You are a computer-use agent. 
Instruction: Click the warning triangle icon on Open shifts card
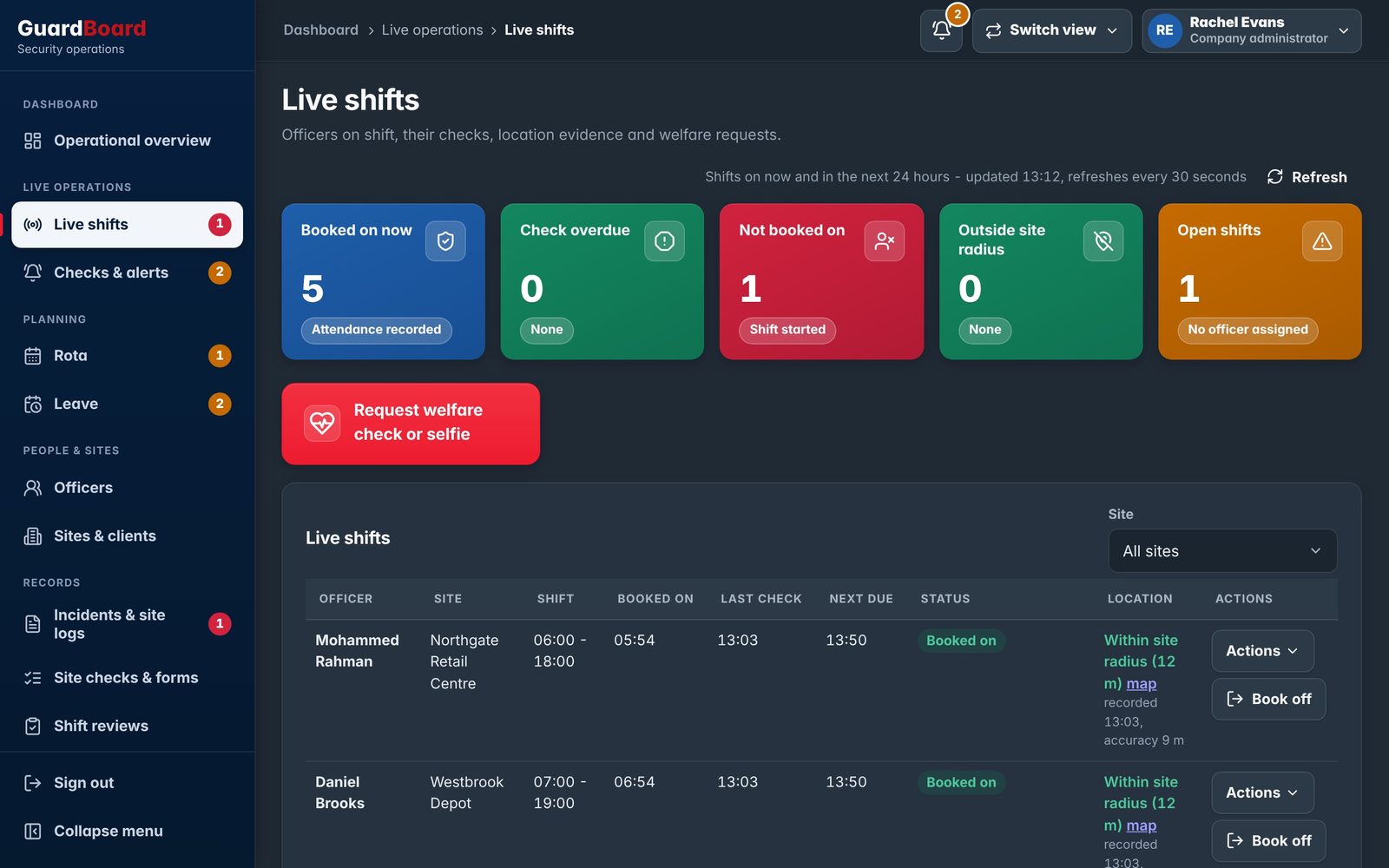click(x=1322, y=241)
